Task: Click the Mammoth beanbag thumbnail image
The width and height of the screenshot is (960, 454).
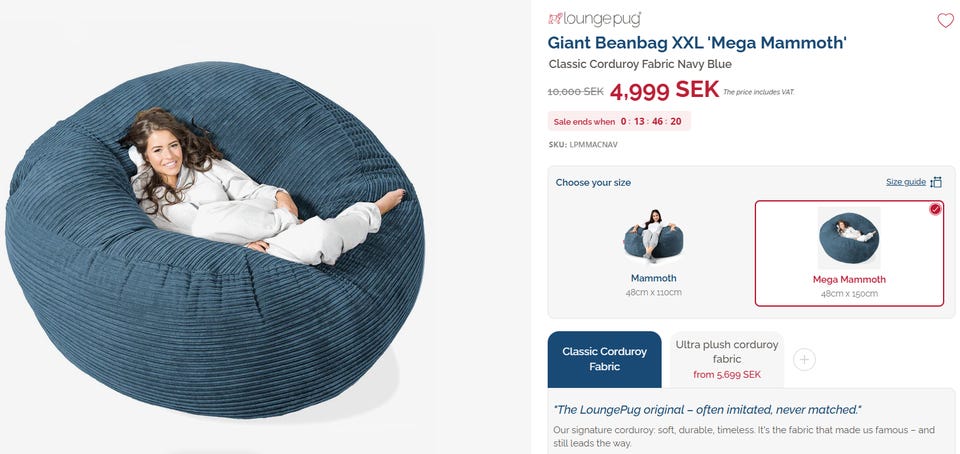Action: pyautogui.click(x=653, y=238)
